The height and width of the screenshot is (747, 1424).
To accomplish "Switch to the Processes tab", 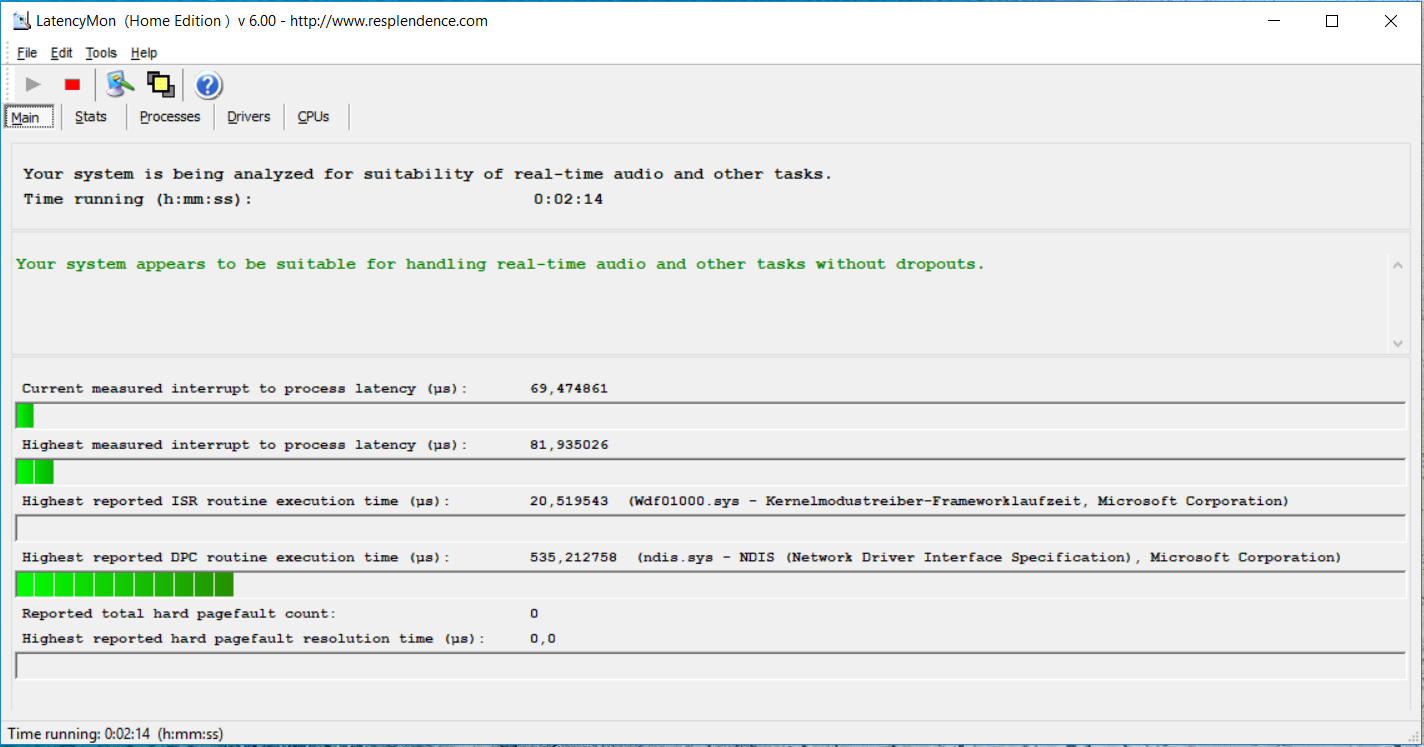I will click(x=170, y=117).
